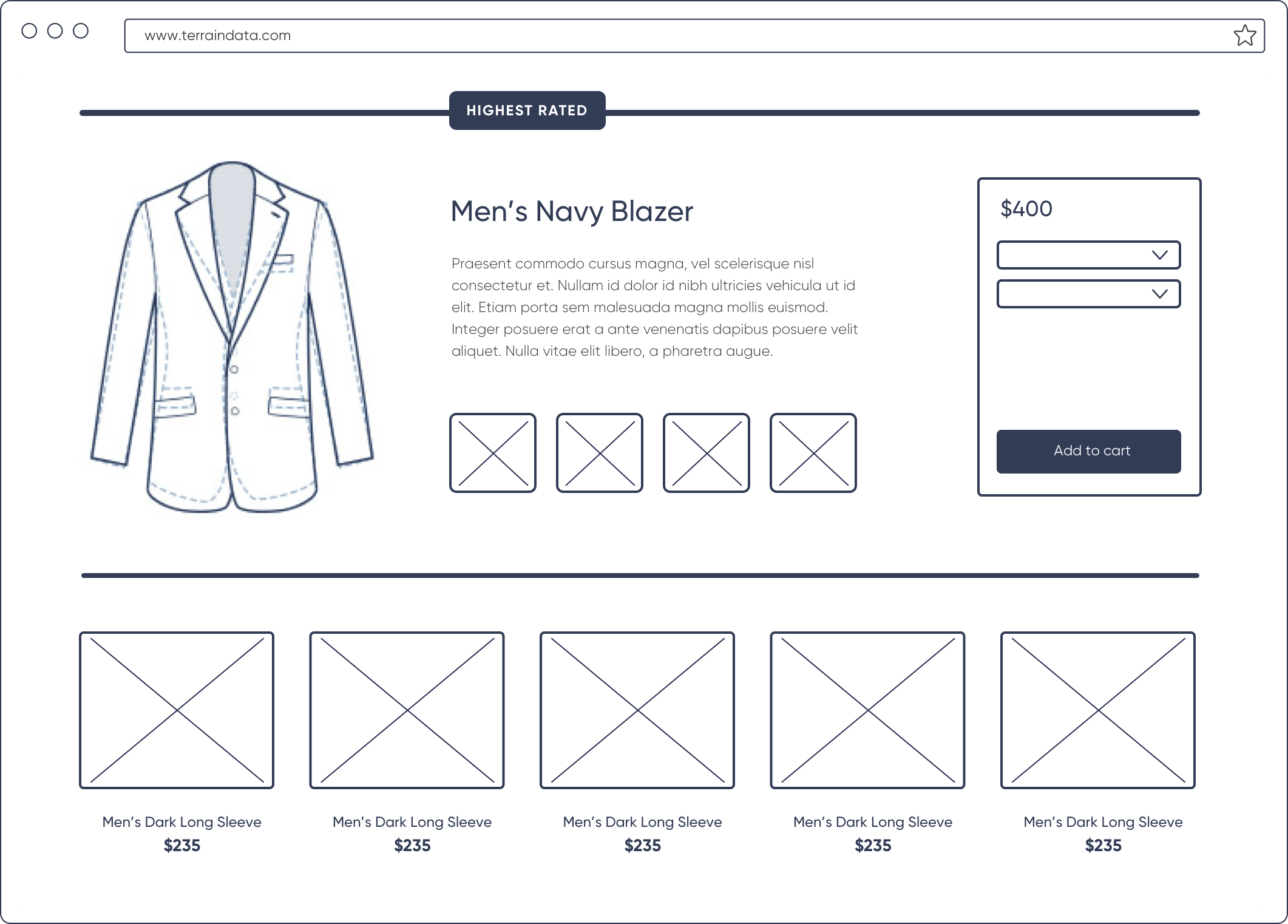1288x924 pixels.
Task: Click the navy blazer product image
Action: point(232,338)
